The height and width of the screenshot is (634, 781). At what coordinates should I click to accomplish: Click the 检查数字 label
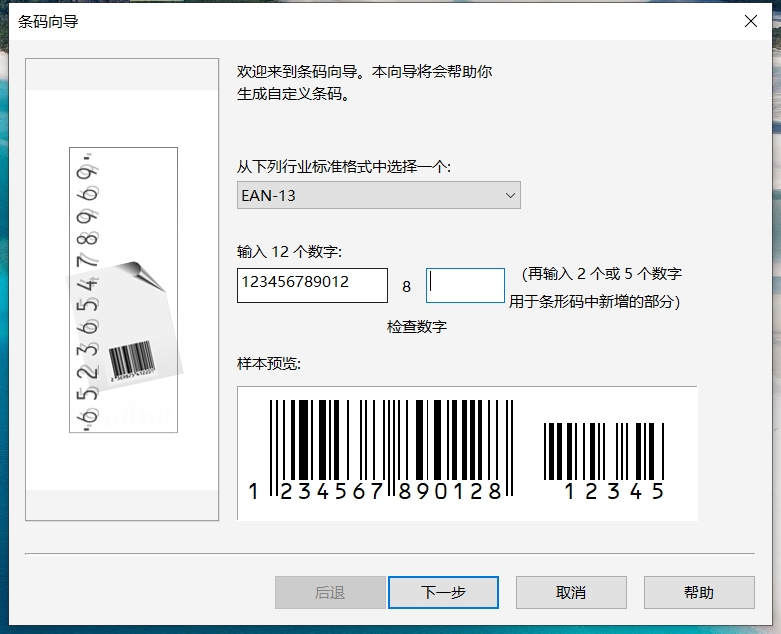point(417,327)
